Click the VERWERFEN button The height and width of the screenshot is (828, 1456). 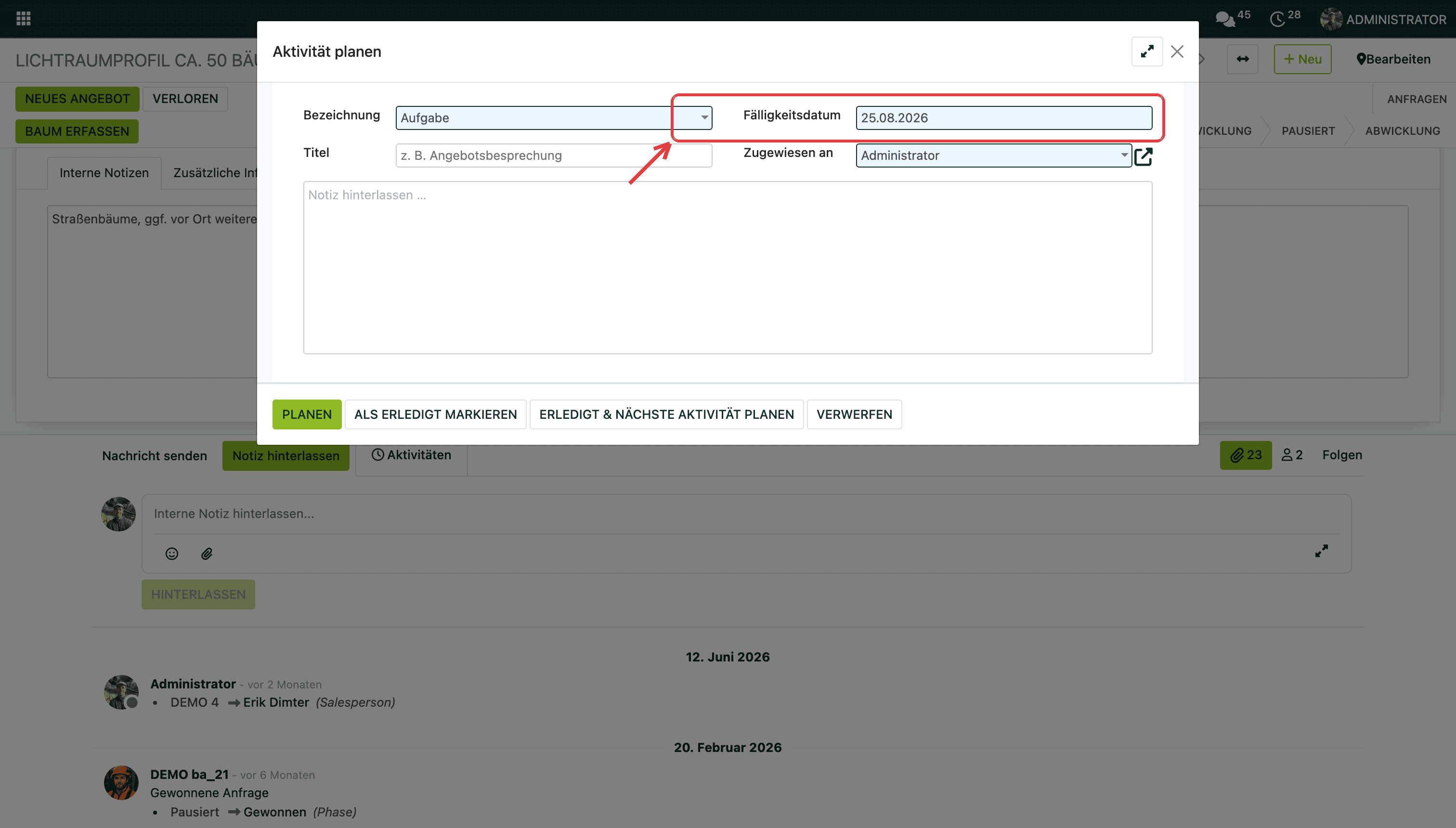click(x=854, y=414)
